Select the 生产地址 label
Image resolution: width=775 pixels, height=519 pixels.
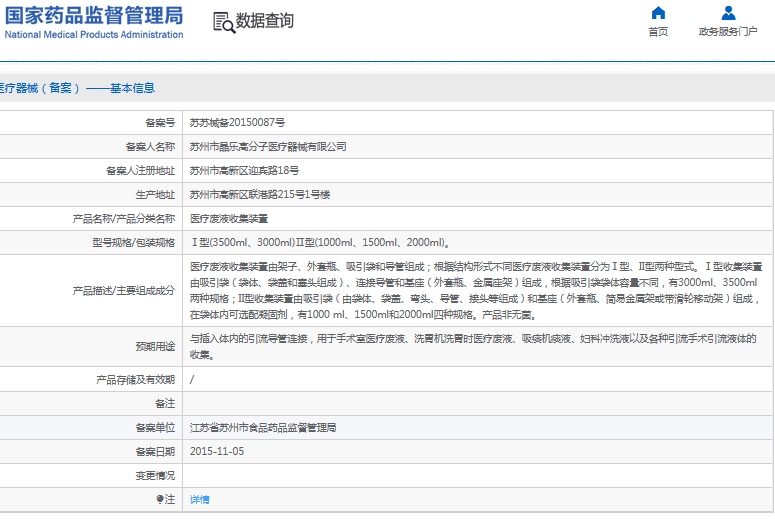tap(155, 195)
